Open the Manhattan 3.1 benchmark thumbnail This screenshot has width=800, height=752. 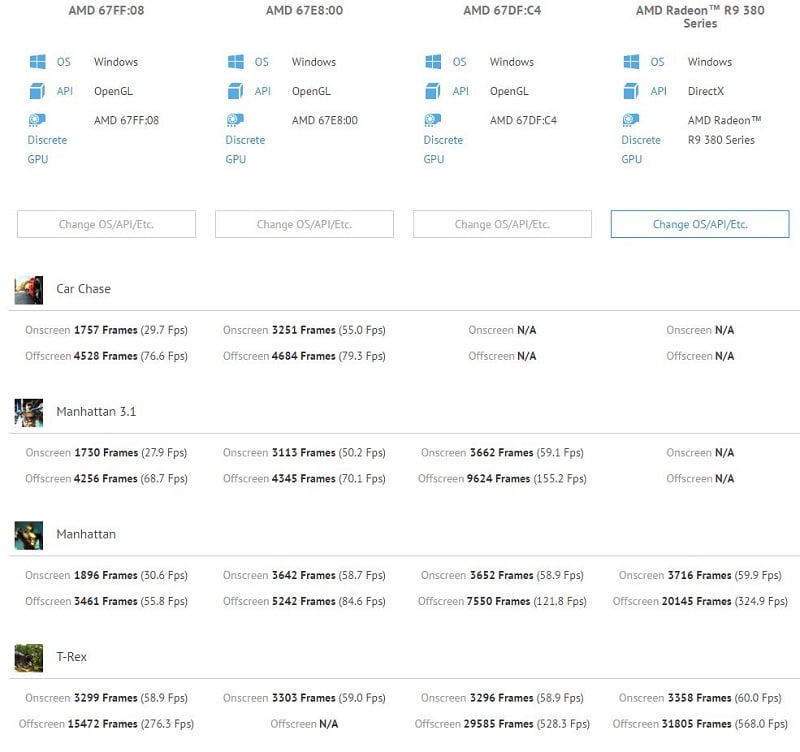[x=29, y=412]
